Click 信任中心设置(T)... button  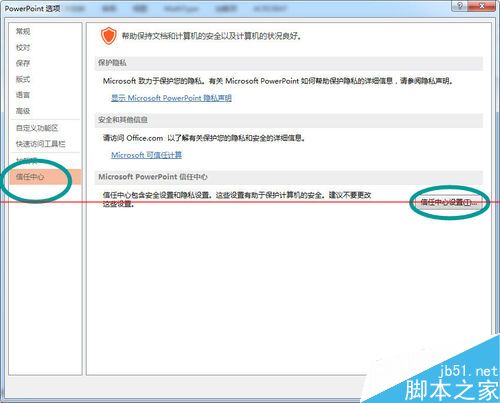(448, 202)
